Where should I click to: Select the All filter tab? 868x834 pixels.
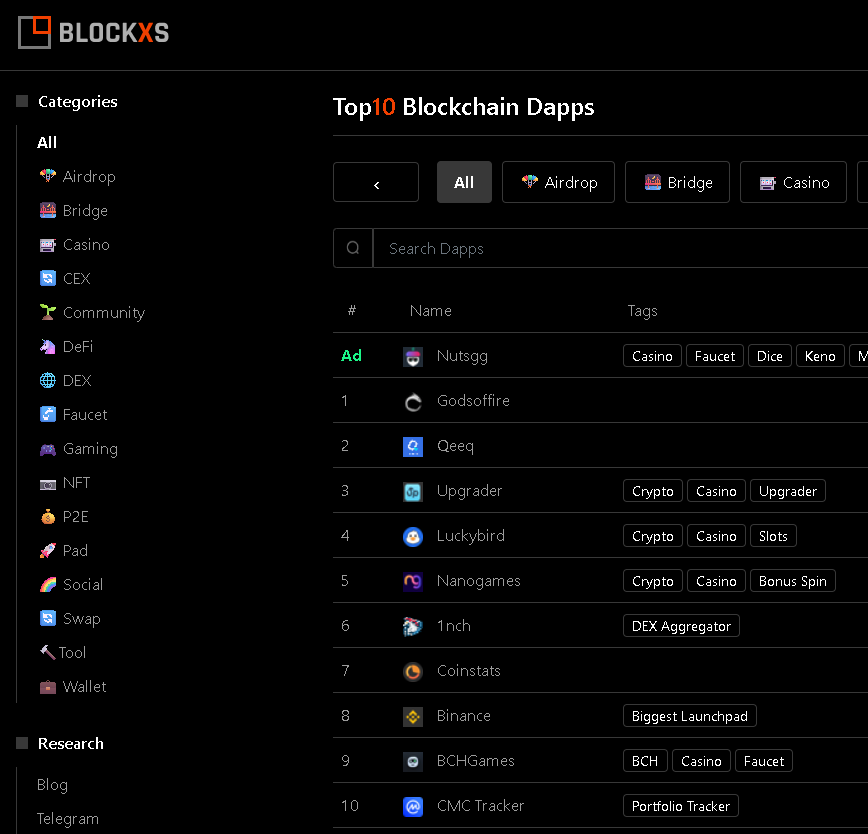tap(464, 182)
